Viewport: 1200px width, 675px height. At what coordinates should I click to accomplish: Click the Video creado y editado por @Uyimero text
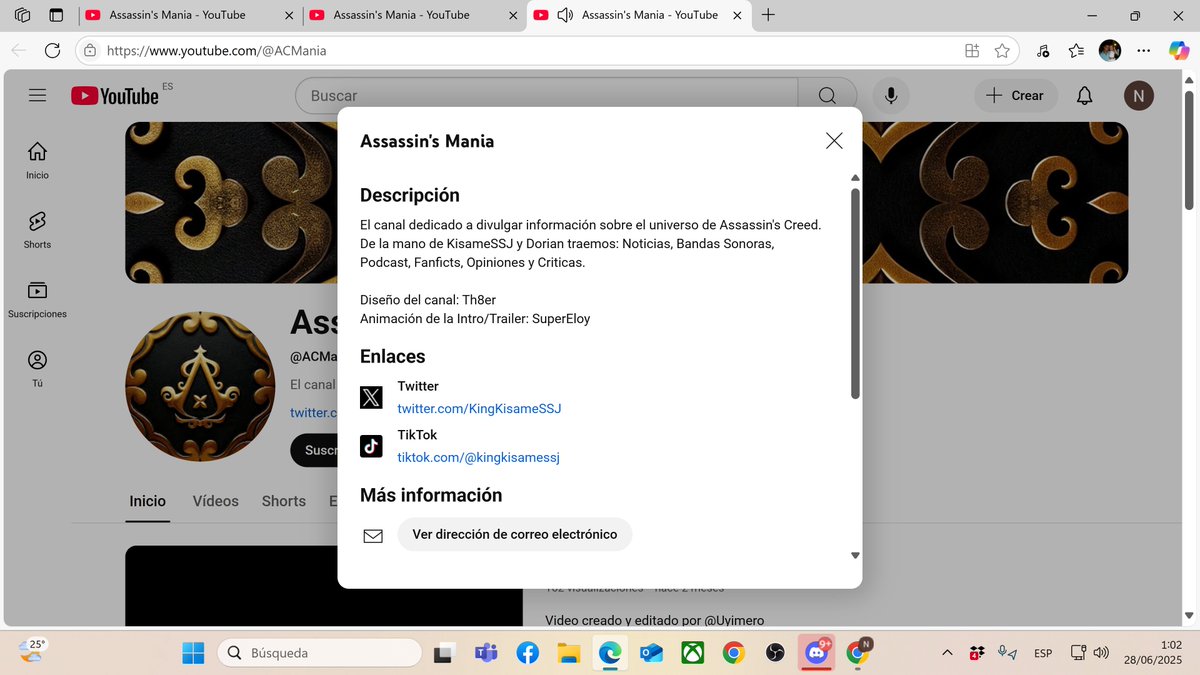click(654, 620)
